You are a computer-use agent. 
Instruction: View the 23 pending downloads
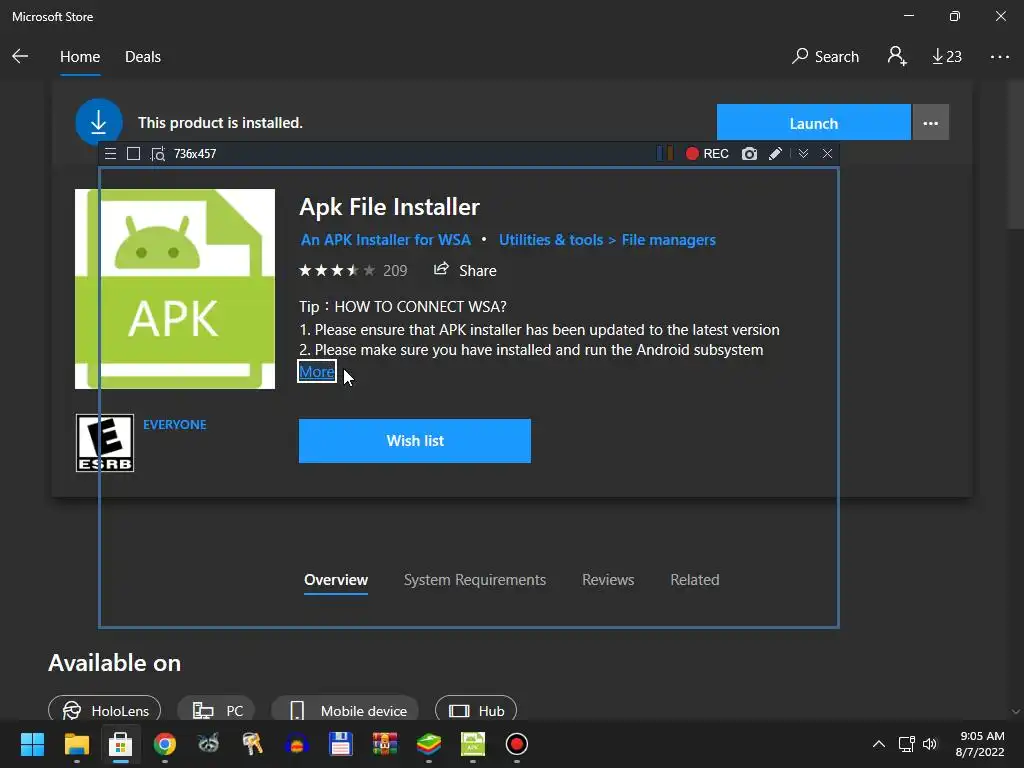946,57
